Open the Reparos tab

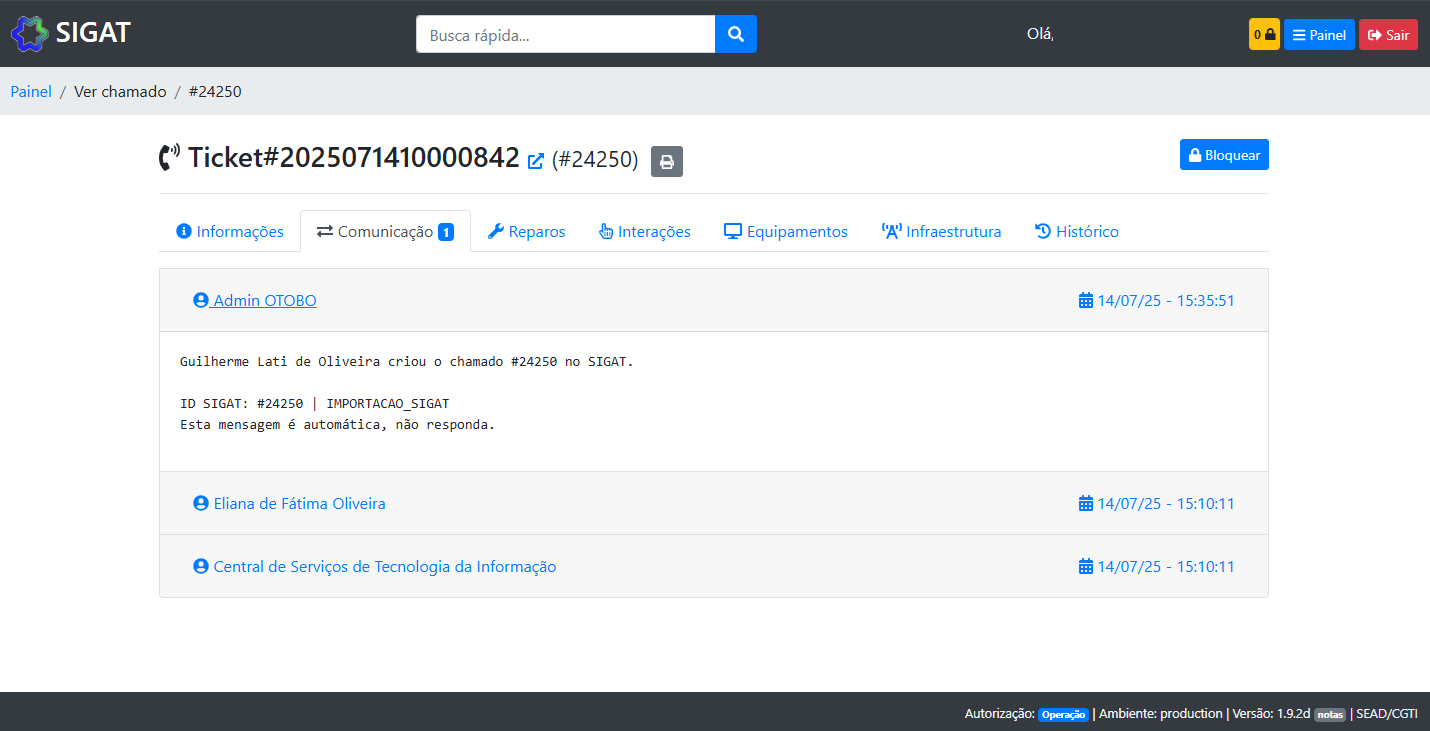pyautogui.click(x=526, y=231)
